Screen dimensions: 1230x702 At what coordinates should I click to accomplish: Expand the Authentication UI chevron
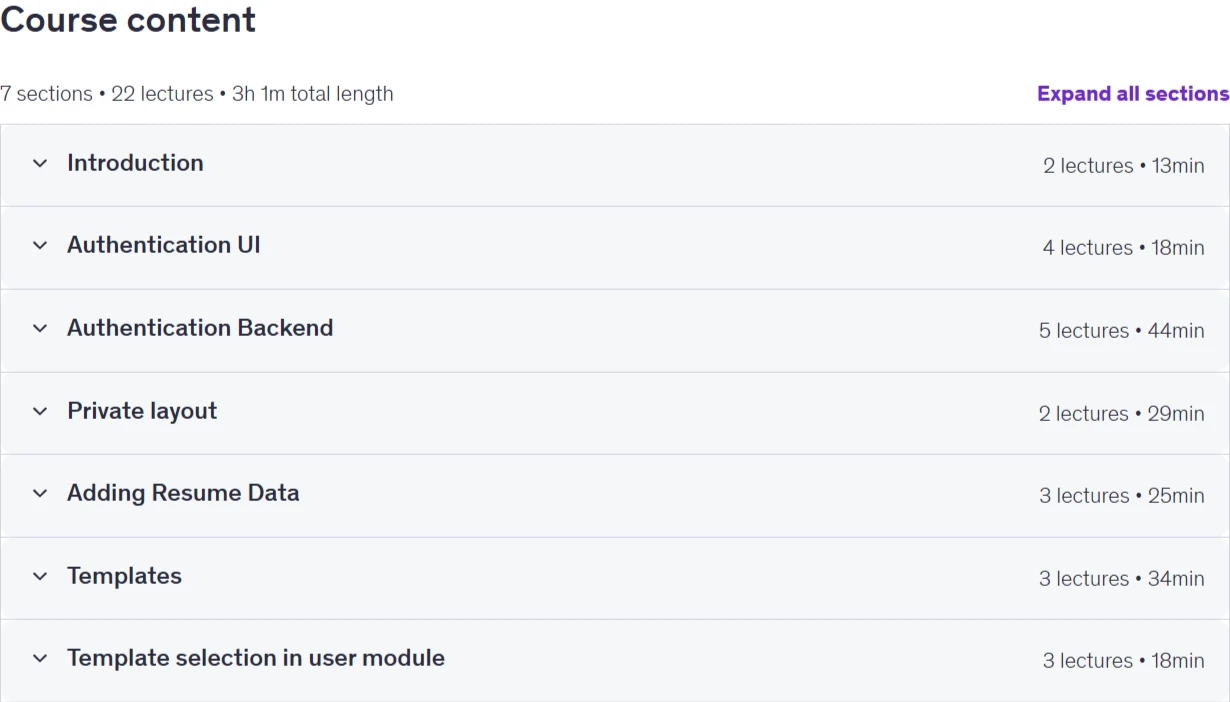[x=40, y=245]
